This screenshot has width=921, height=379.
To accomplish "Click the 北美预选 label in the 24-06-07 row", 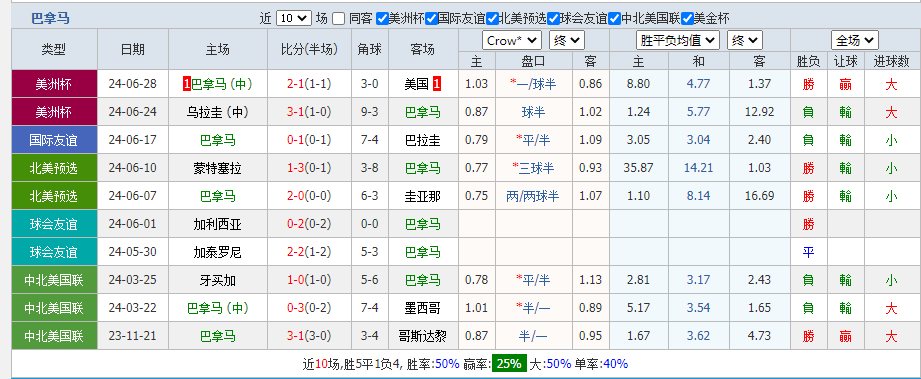I will click(53, 196).
